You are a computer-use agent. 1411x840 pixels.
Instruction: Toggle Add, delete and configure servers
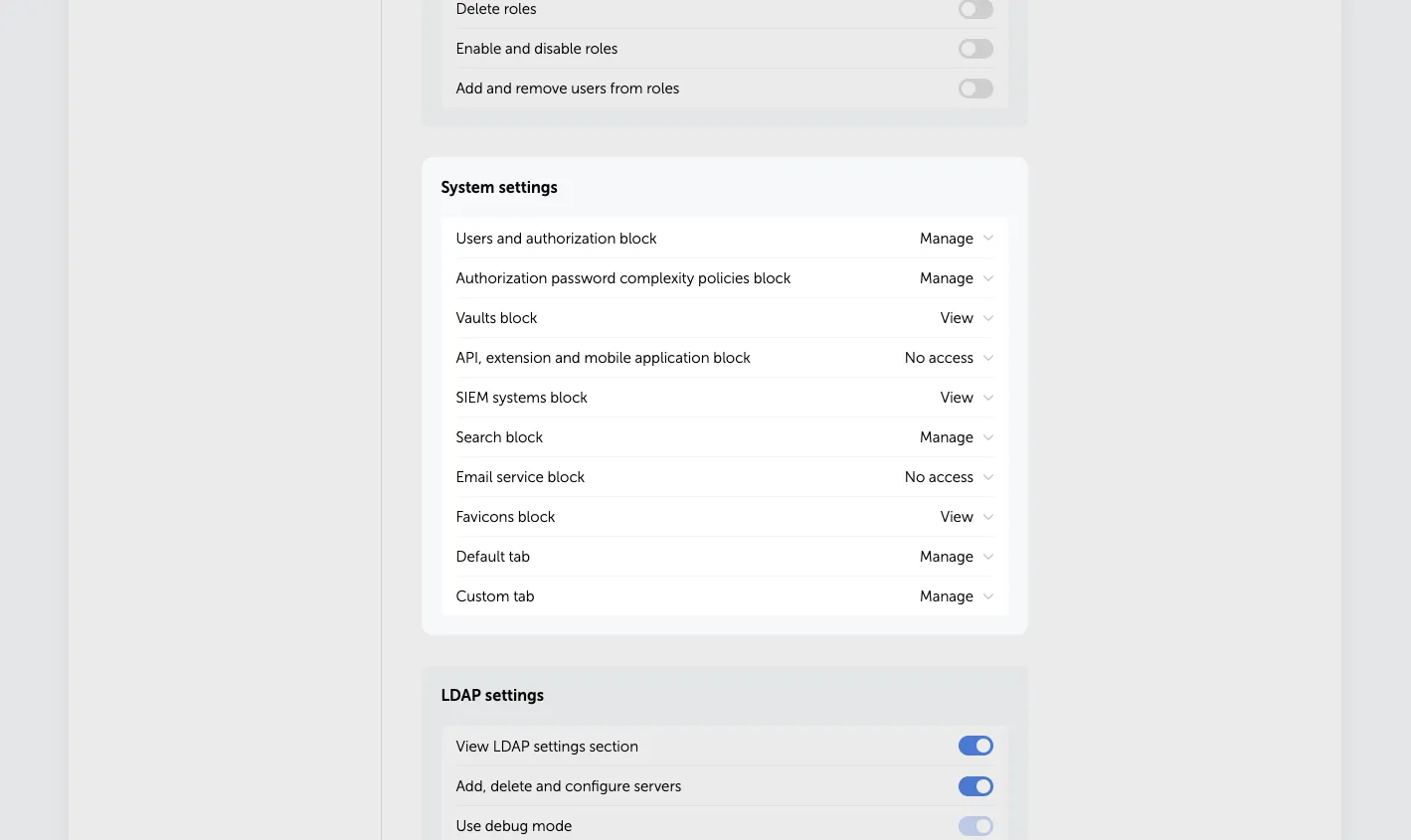click(x=975, y=786)
